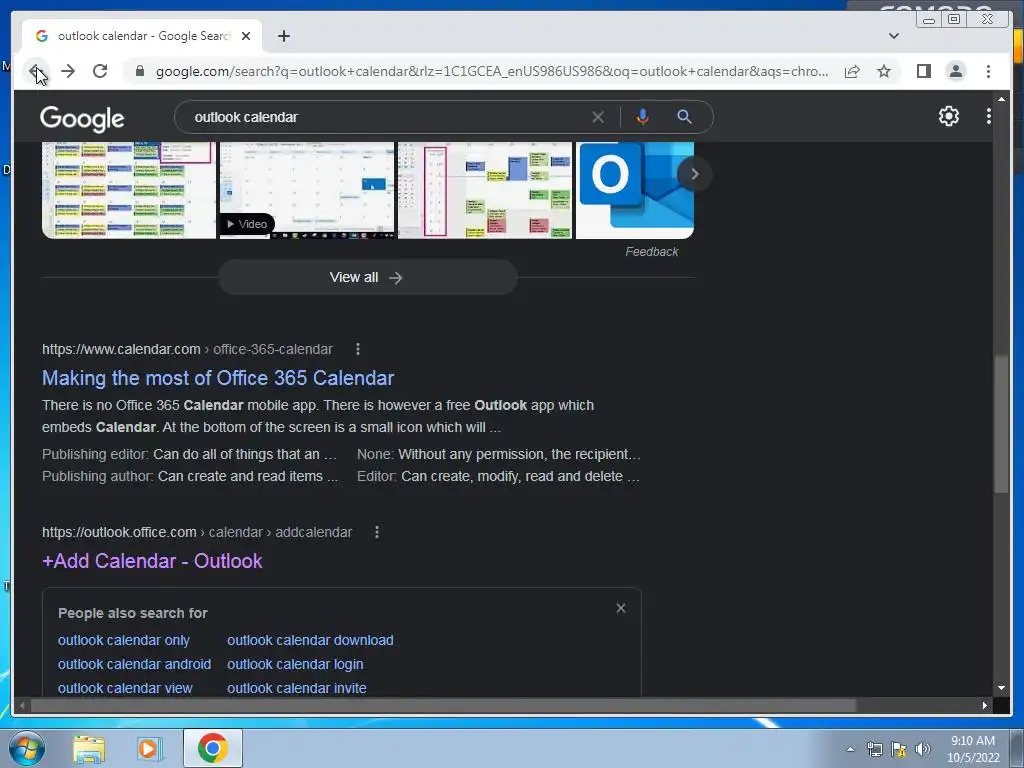
Task: Click the View all images button
Action: point(368,278)
